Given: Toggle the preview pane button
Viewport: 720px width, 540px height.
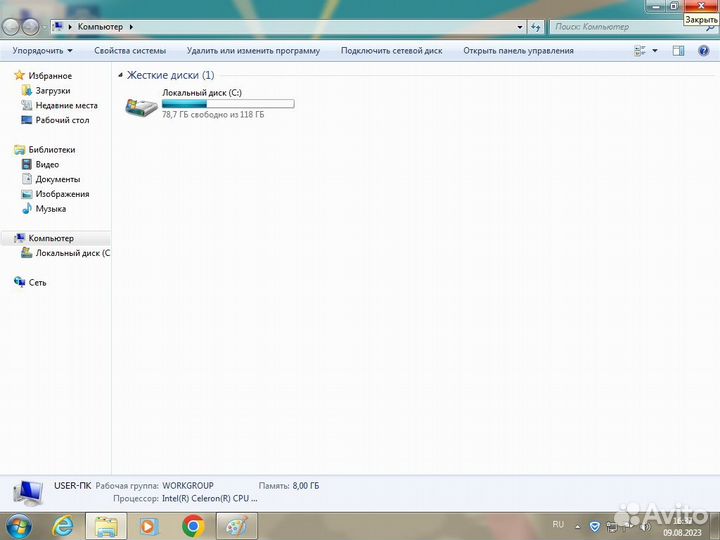Looking at the screenshot, I should coord(678,50).
